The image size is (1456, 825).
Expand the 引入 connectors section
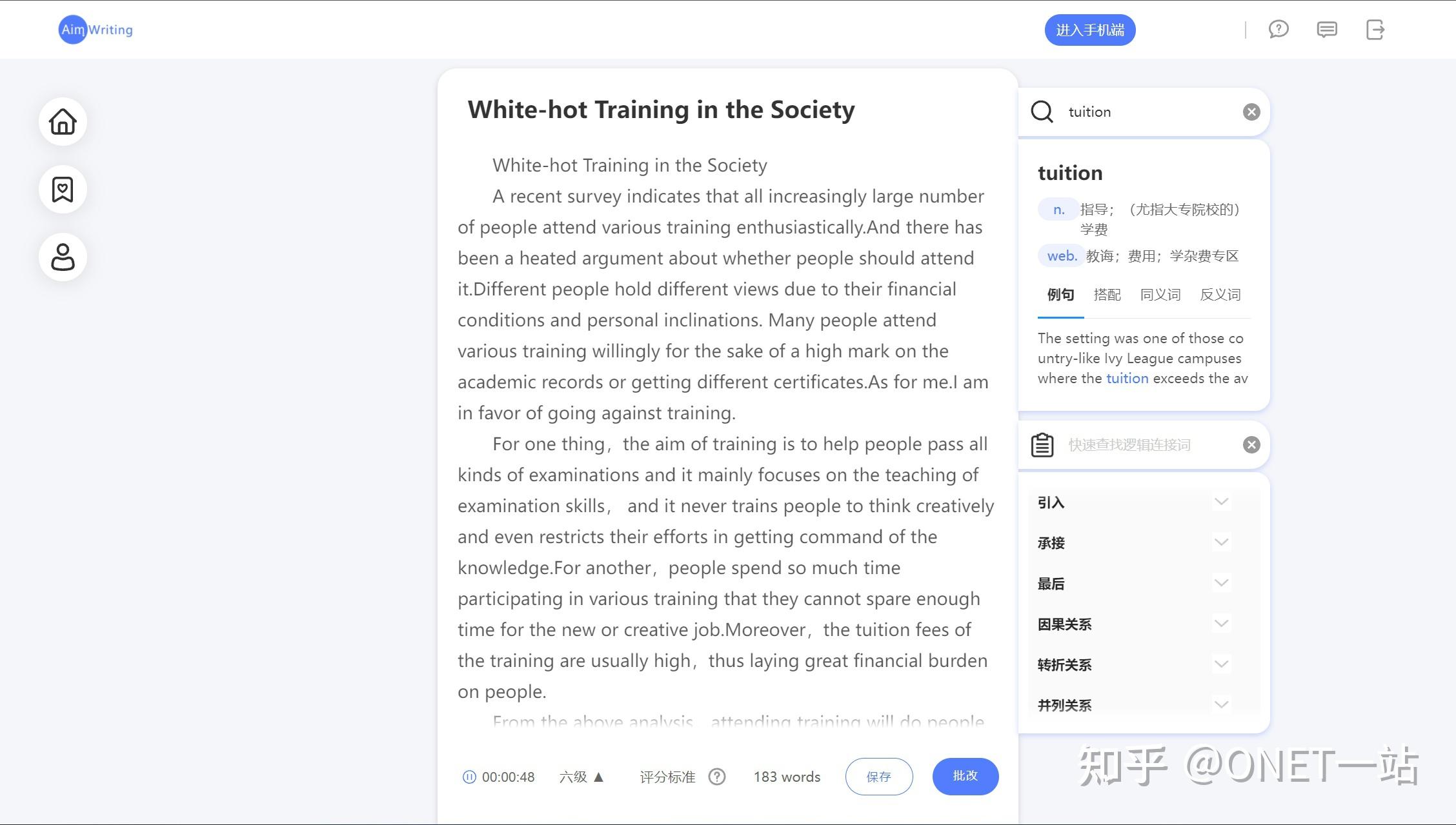(1133, 502)
